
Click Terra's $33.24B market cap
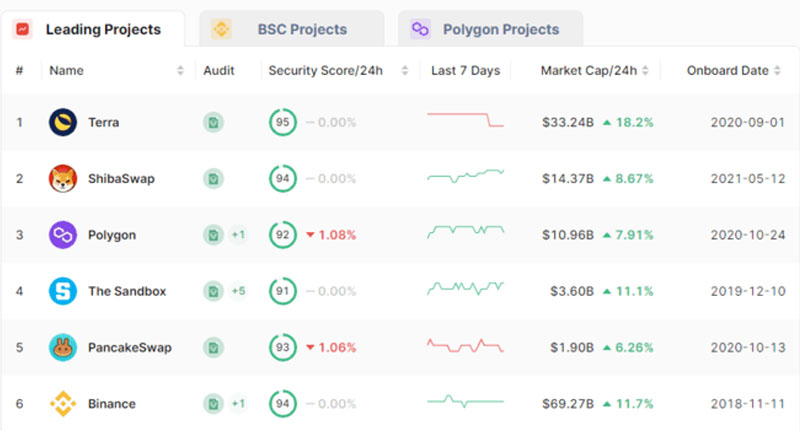tap(568, 122)
